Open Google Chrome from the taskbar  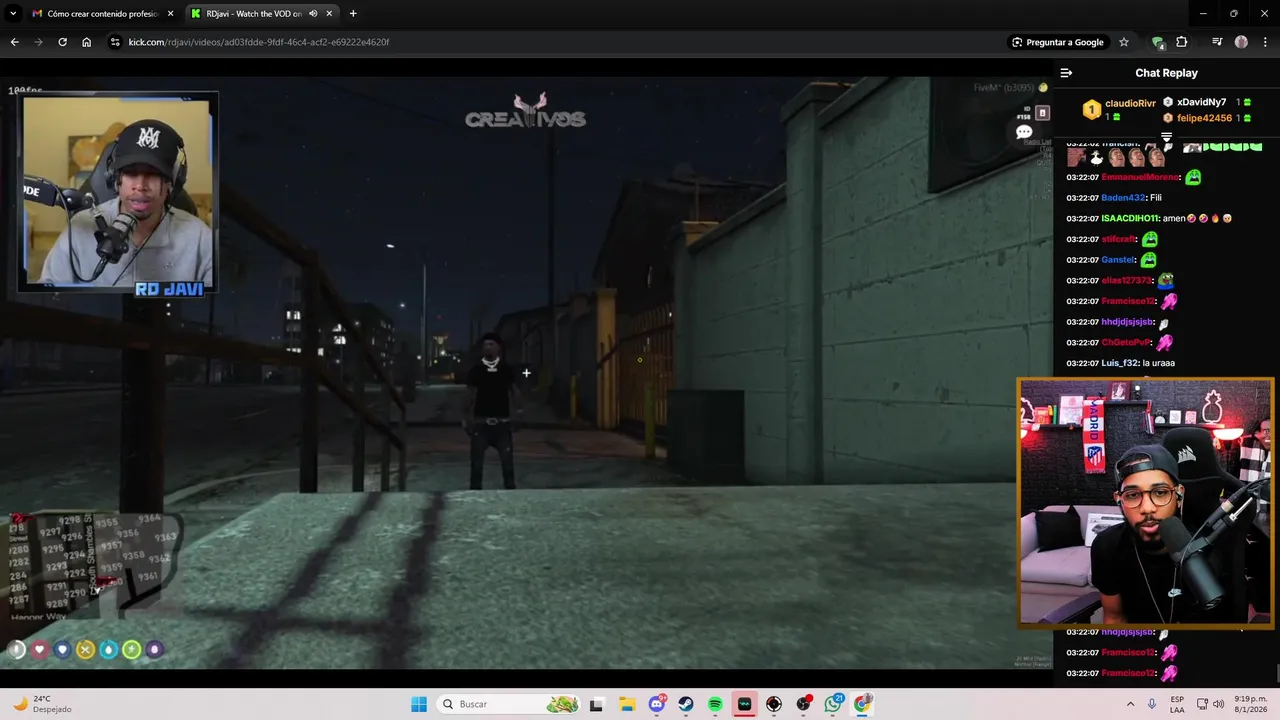tap(863, 704)
